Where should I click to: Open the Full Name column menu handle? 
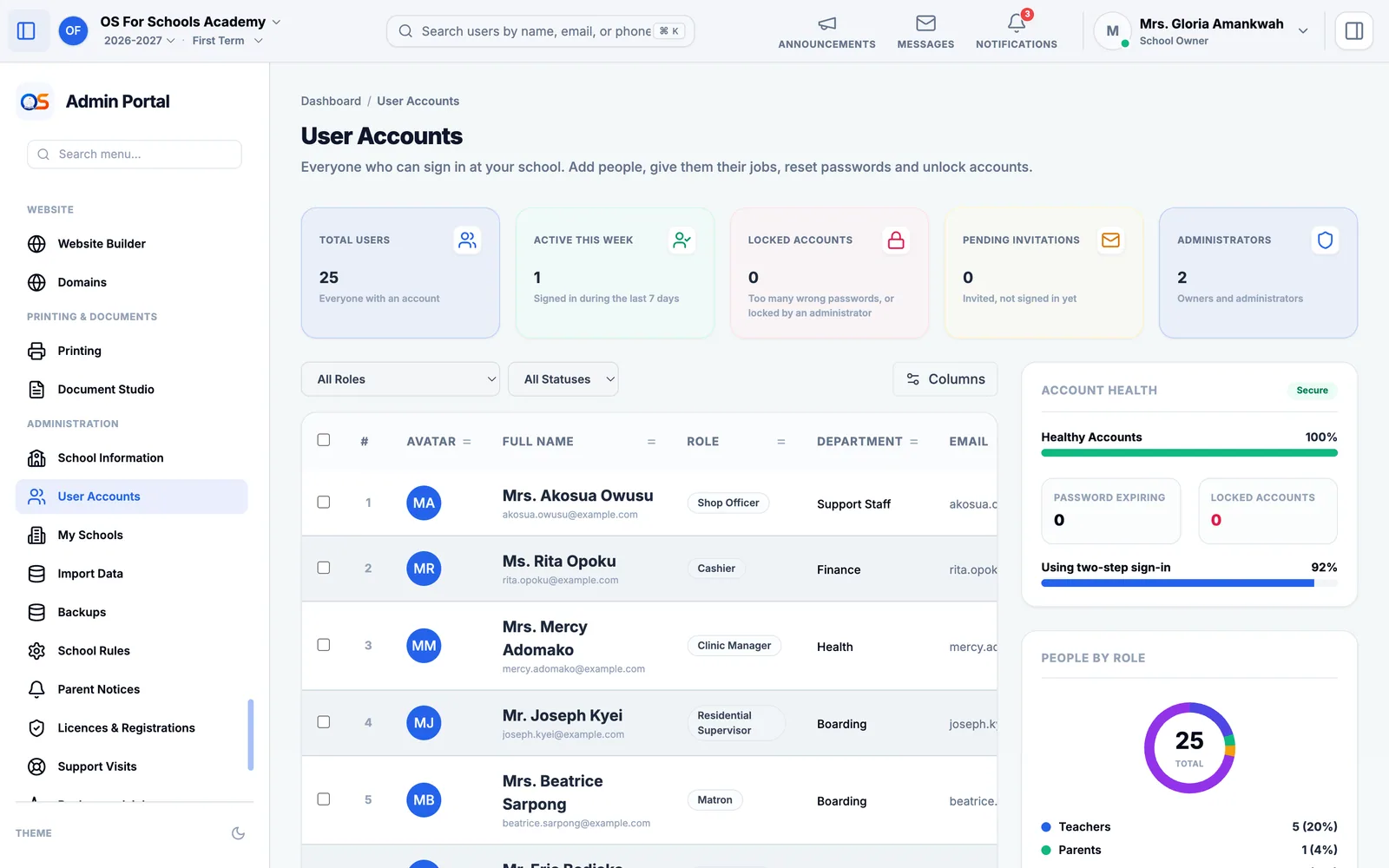(651, 442)
